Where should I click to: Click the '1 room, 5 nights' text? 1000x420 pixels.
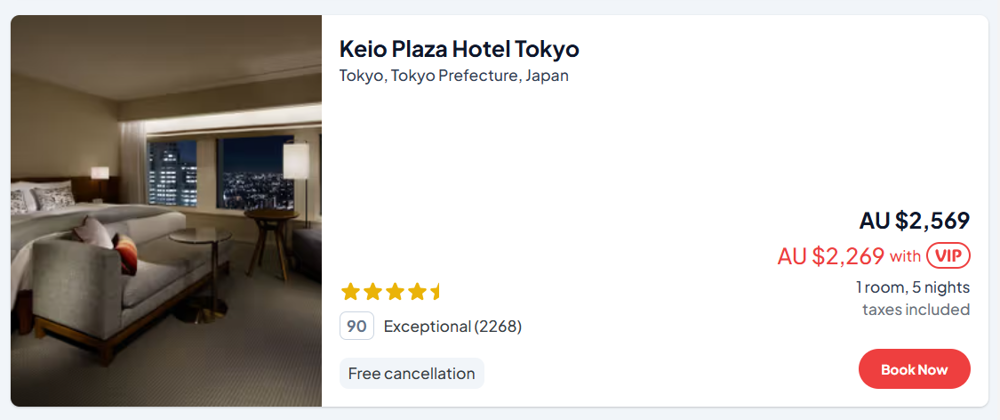[x=912, y=287]
